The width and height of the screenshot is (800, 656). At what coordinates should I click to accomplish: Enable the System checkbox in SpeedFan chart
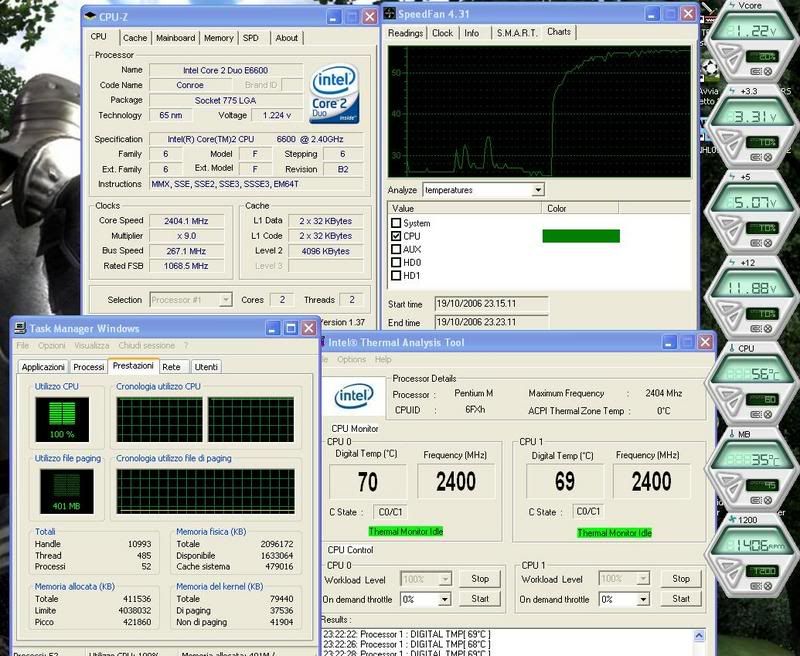pos(397,223)
